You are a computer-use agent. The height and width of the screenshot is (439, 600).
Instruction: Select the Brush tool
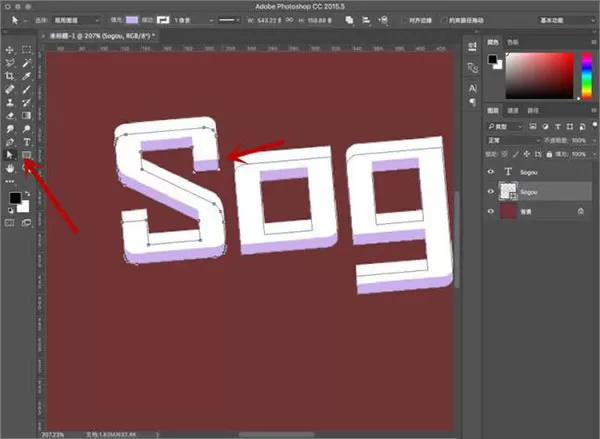(x=26, y=89)
